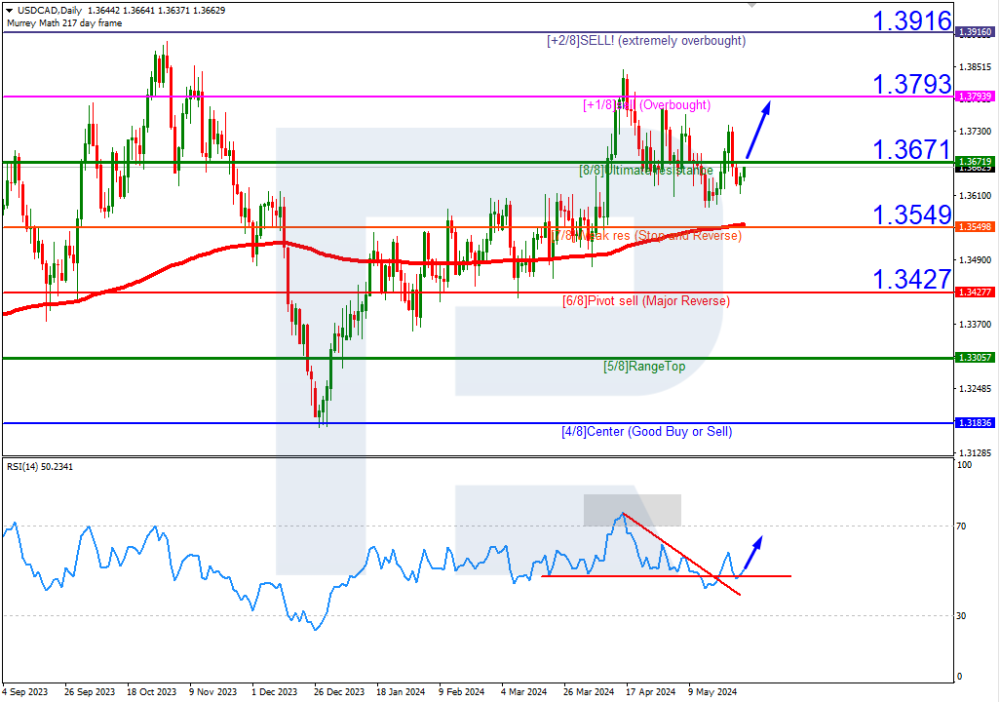The image size is (1000, 702).
Task: Select the gray rectangle in RSI panel
Action: coord(632,509)
